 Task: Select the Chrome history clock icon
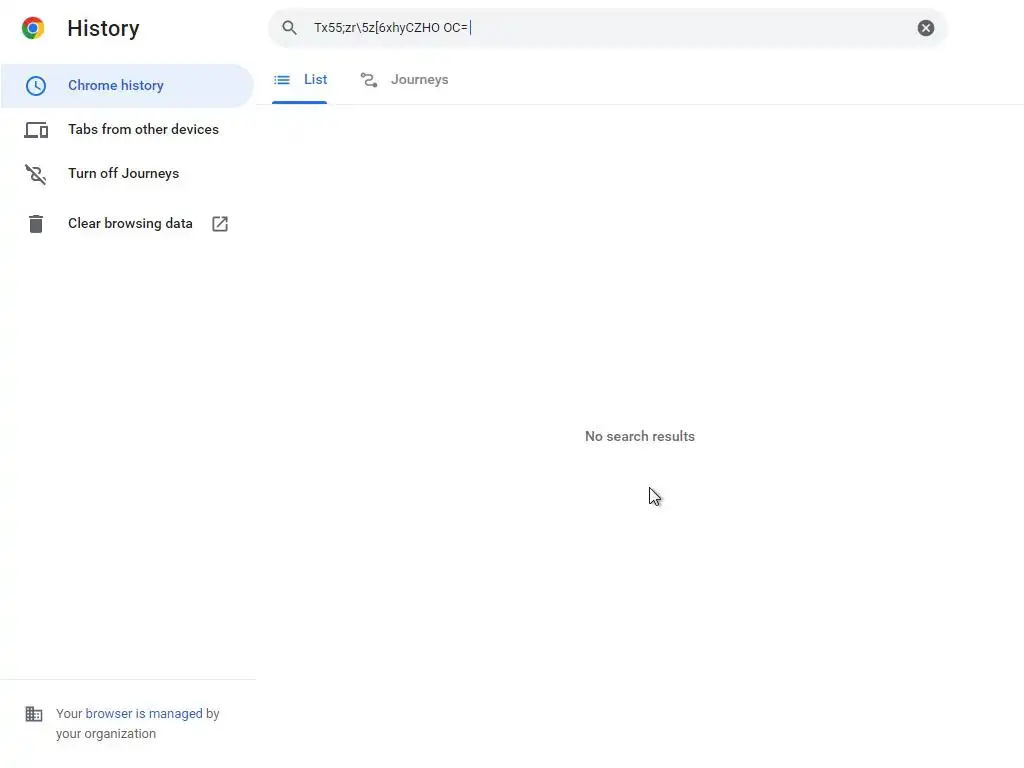(36, 86)
